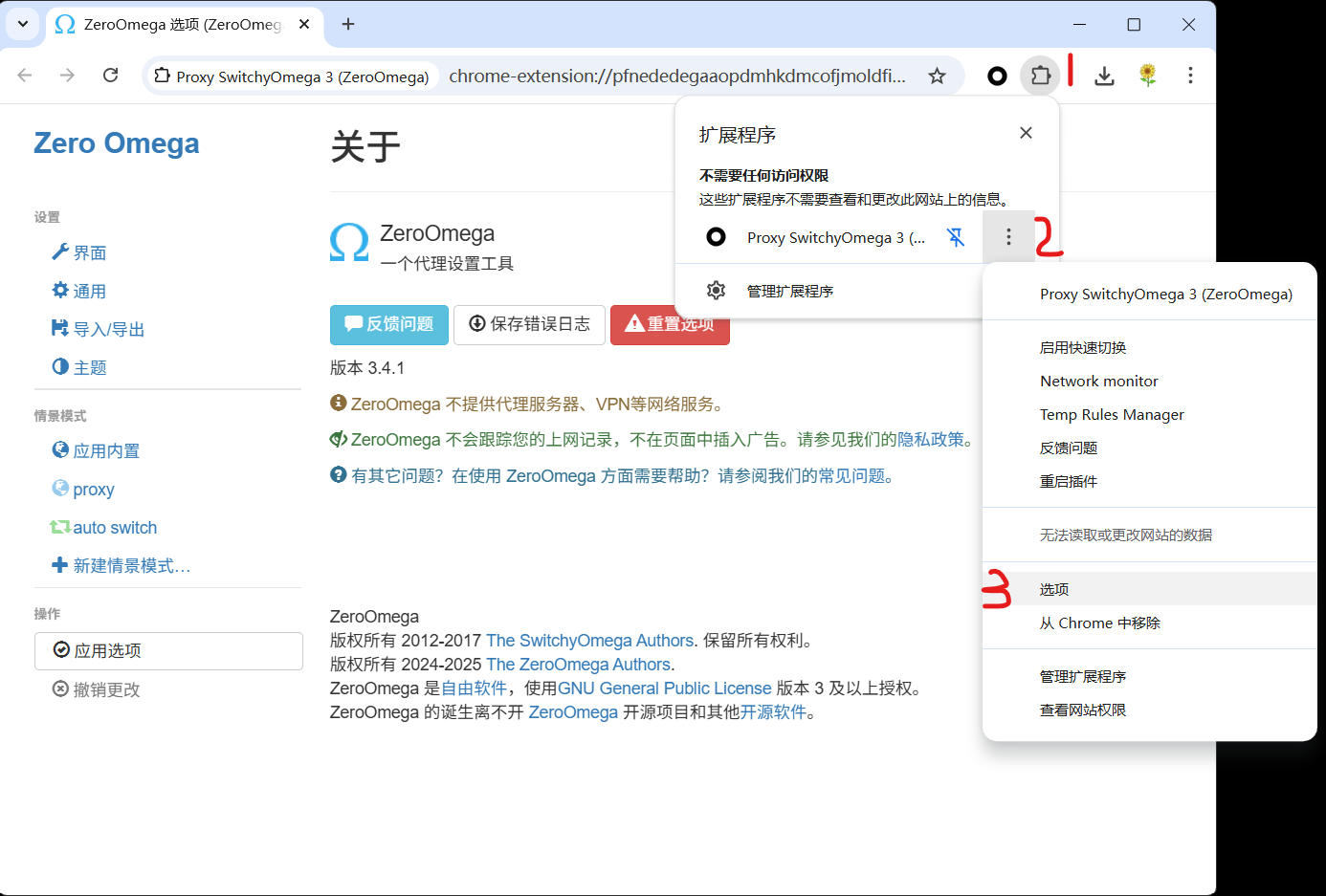
Task: Close the extensions popup panel
Action: 1026,133
